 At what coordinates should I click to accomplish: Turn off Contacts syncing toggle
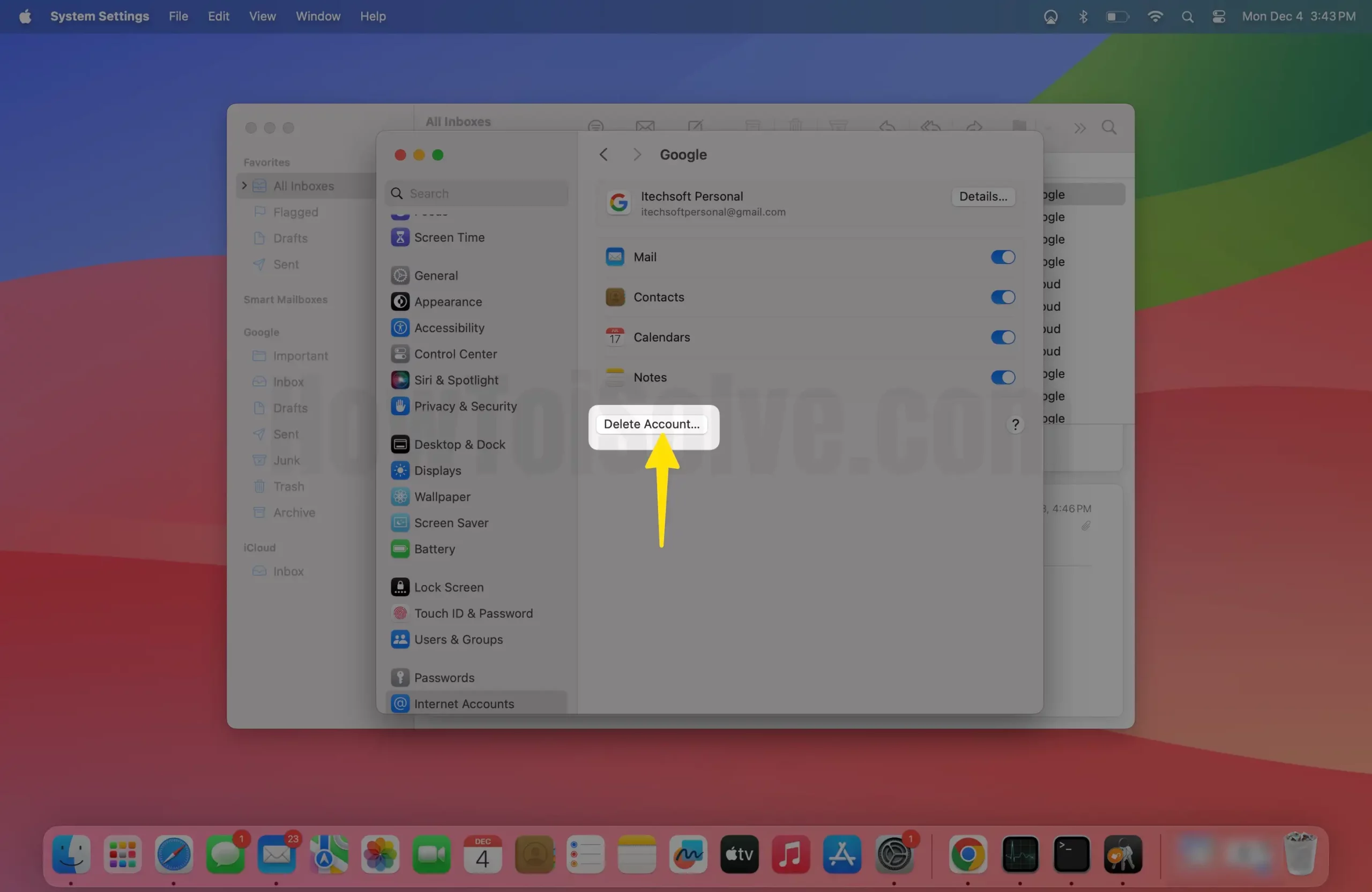tap(1003, 297)
